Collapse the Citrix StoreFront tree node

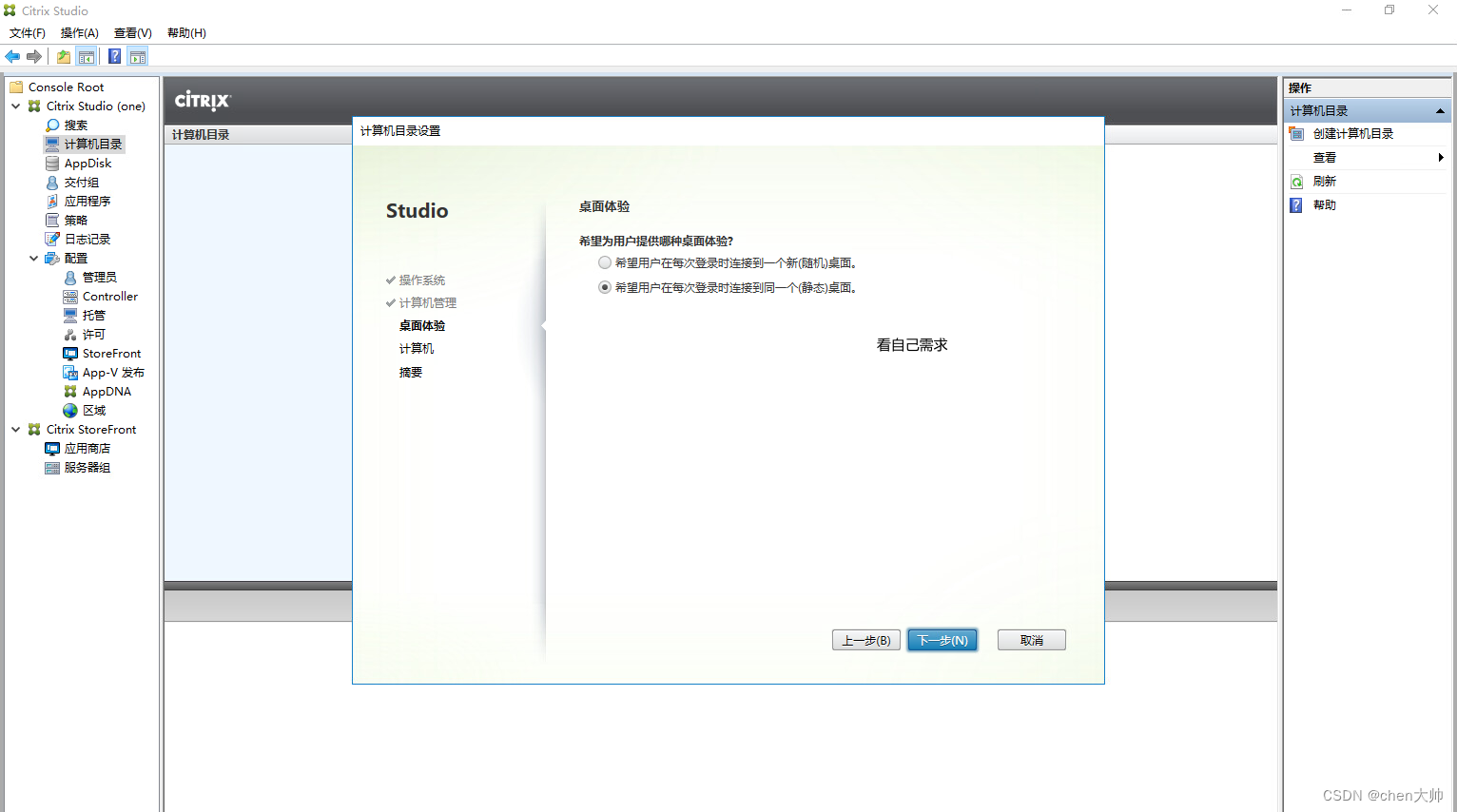(15, 429)
